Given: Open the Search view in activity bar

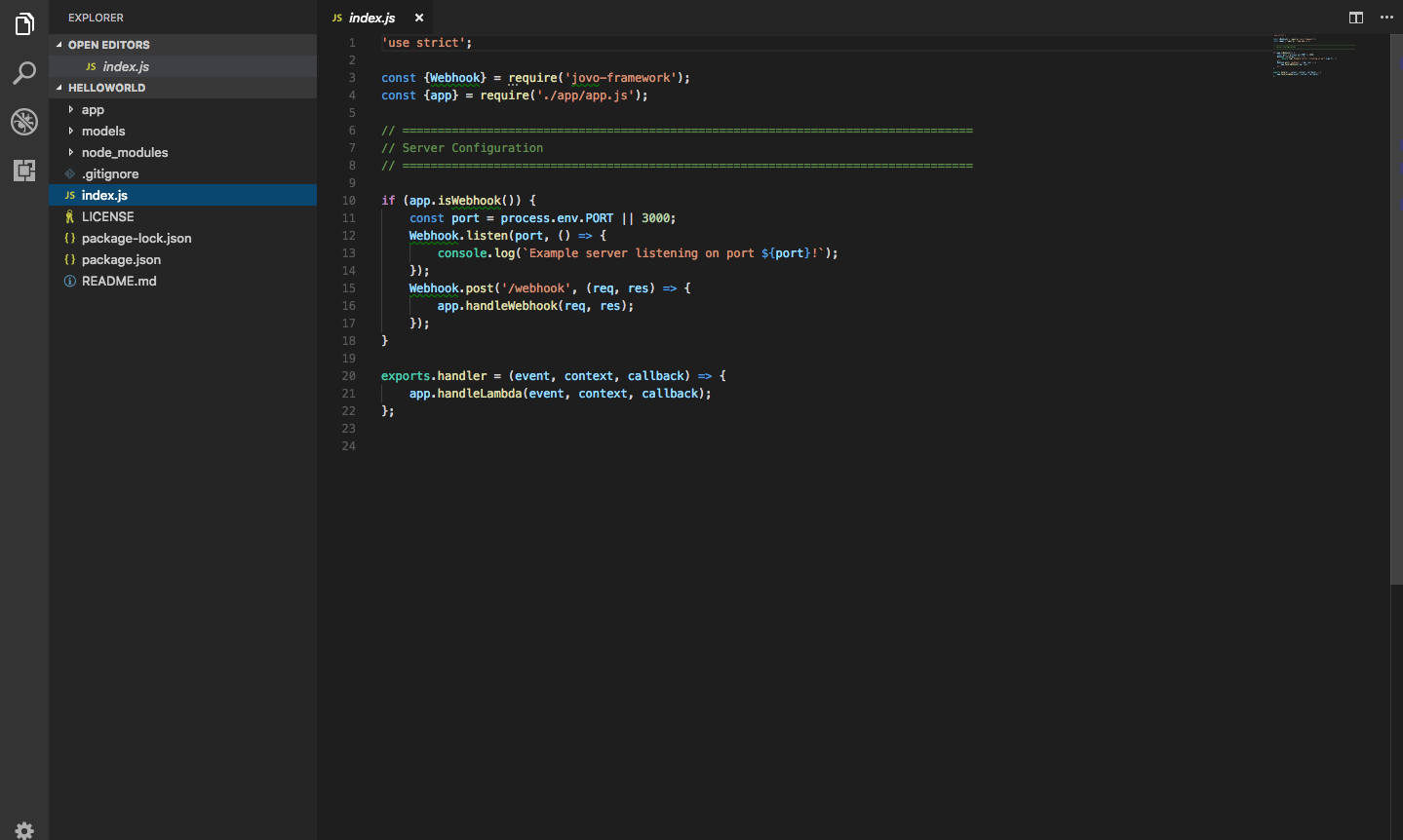Looking at the screenshot, I should coord(24,73).
